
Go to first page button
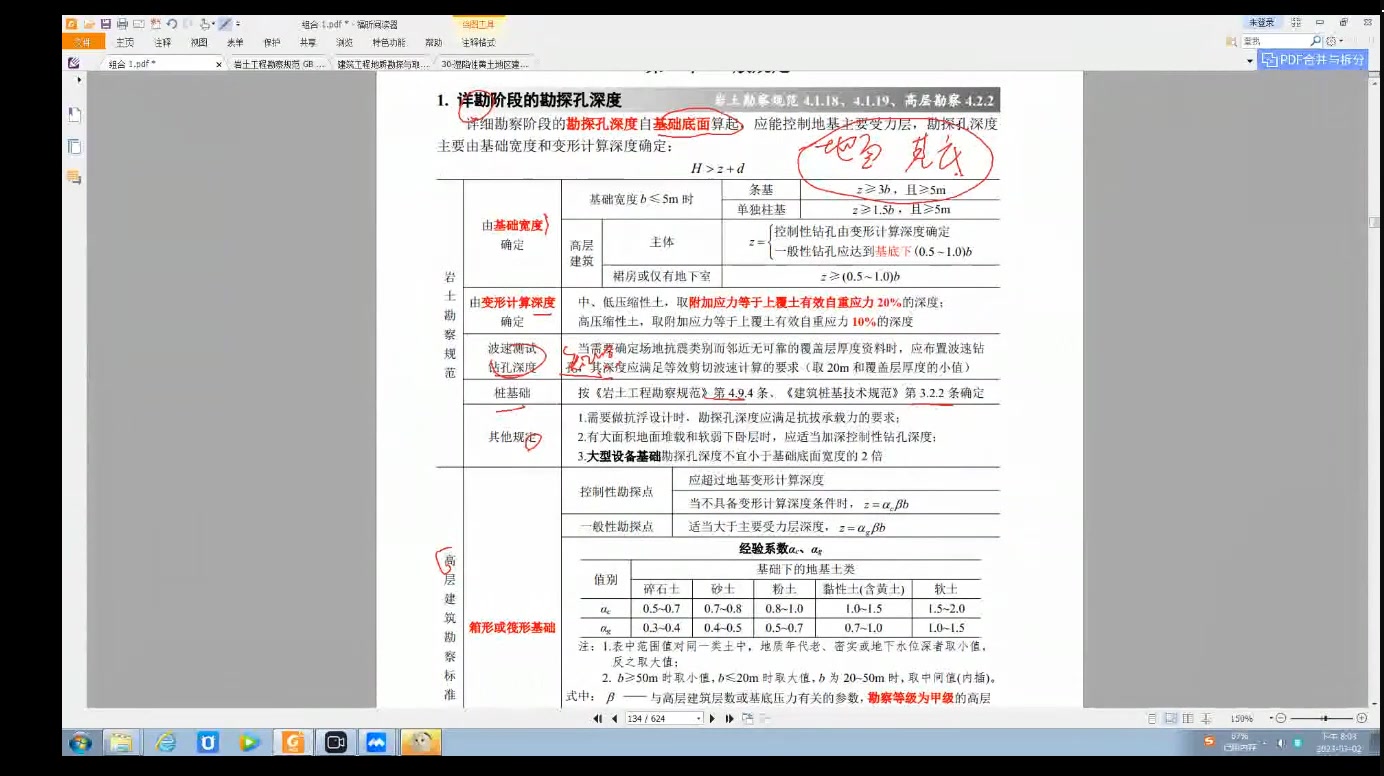click(598, 718)
